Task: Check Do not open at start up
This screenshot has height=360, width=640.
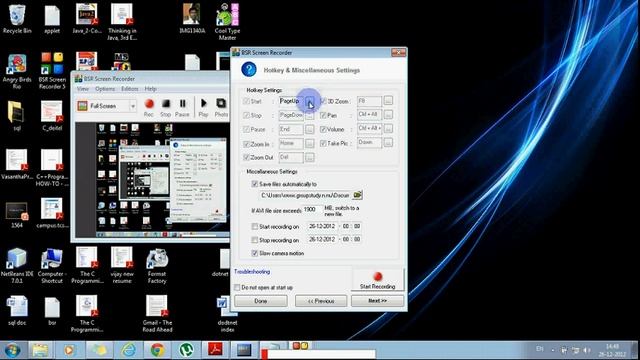Action: click(237, 287)
